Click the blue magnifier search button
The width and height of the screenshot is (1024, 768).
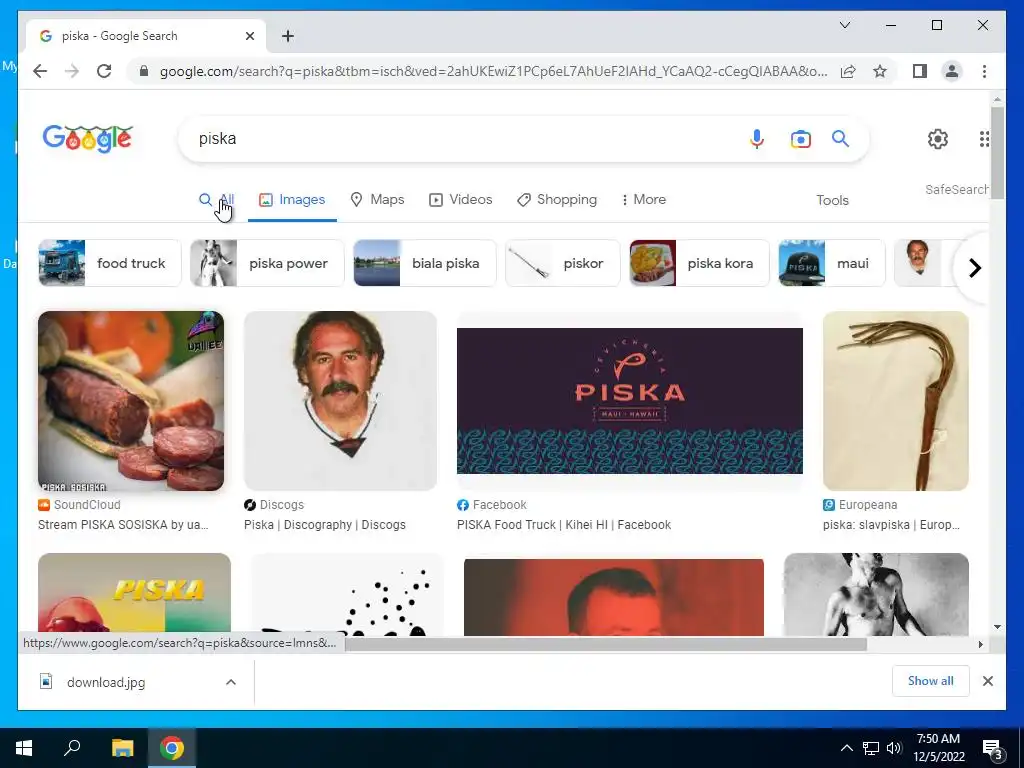840,138
